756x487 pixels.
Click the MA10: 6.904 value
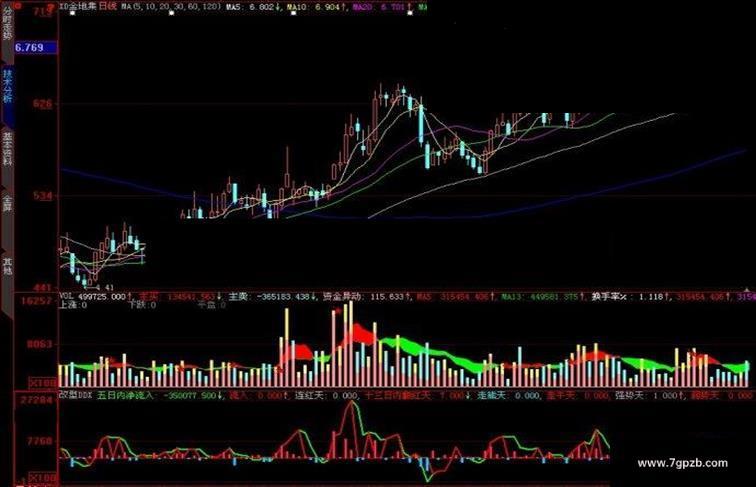[316, 7]
